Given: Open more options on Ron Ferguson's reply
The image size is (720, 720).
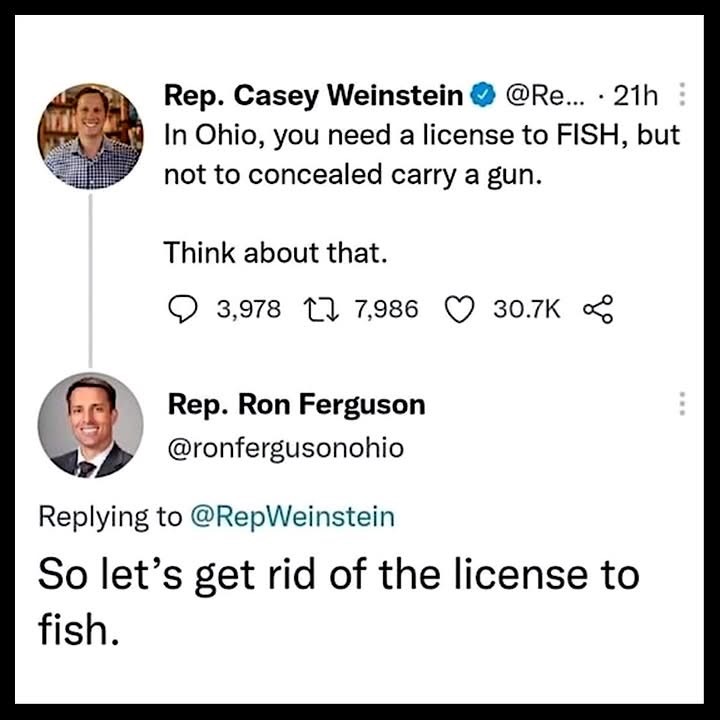Looking at the screenshot, I should coord(683,404).
